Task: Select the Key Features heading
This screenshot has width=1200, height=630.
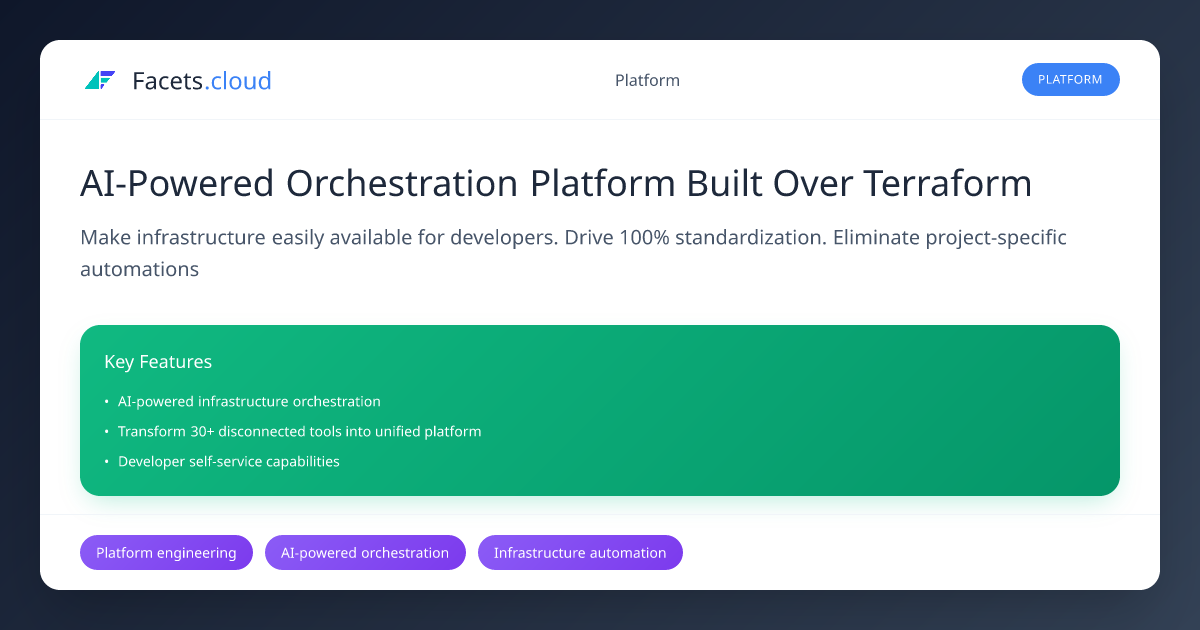Action: pos(158,362)
